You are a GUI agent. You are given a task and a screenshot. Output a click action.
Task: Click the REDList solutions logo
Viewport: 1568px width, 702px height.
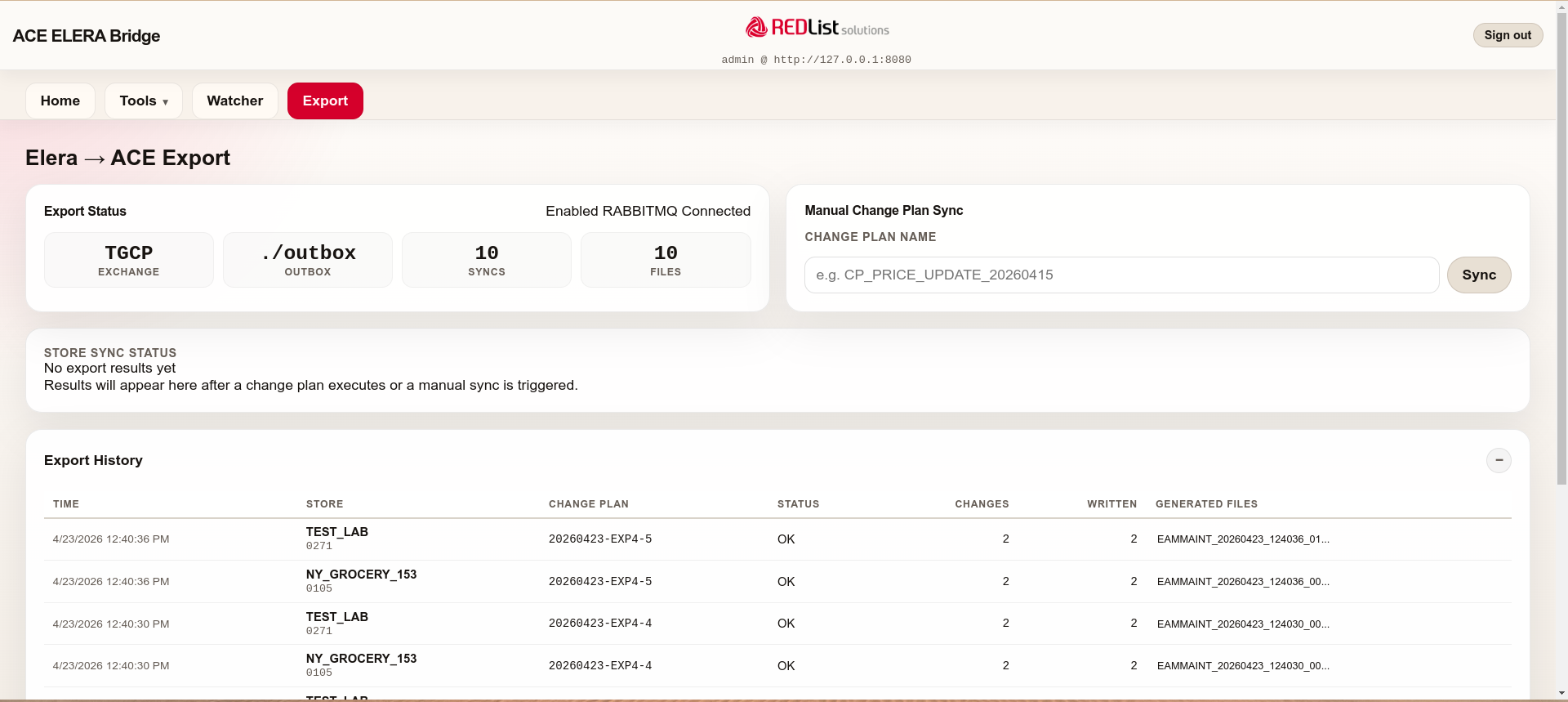[817, 28]
